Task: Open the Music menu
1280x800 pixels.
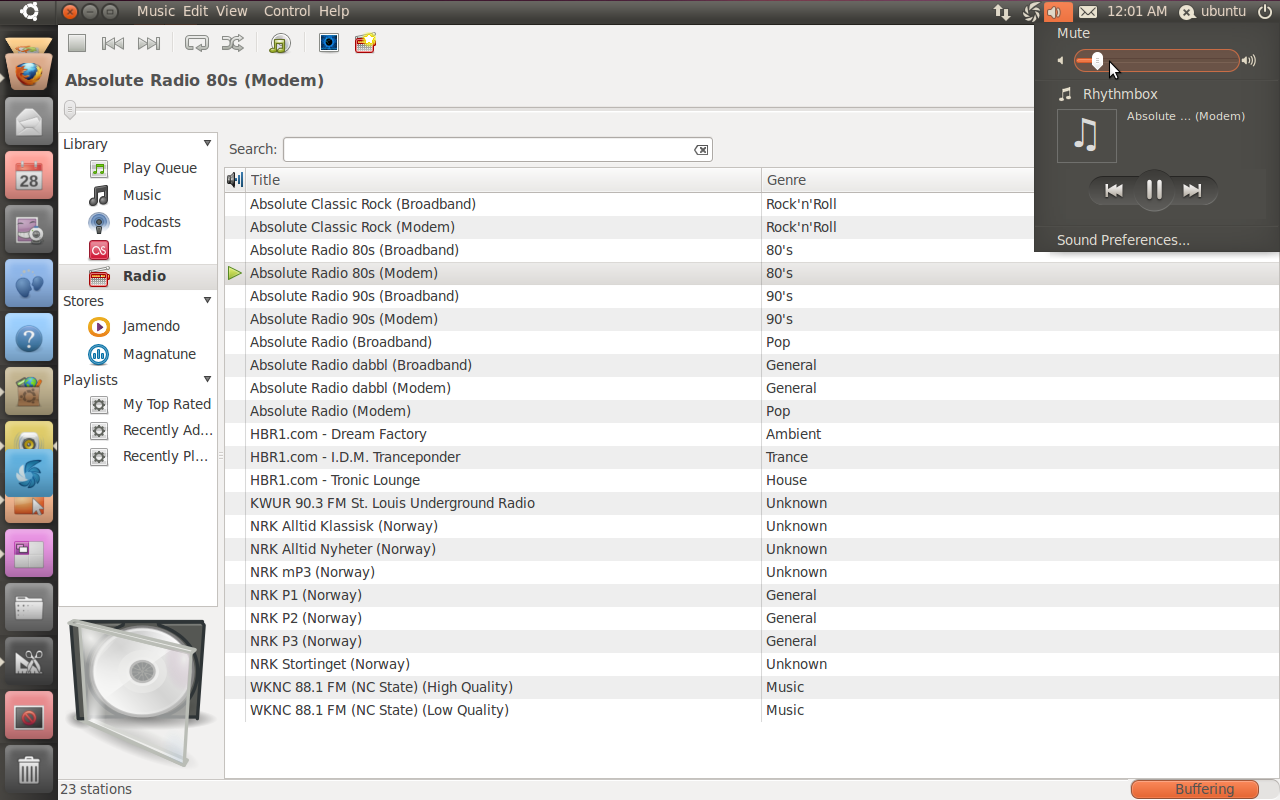Action: point(155,11)
